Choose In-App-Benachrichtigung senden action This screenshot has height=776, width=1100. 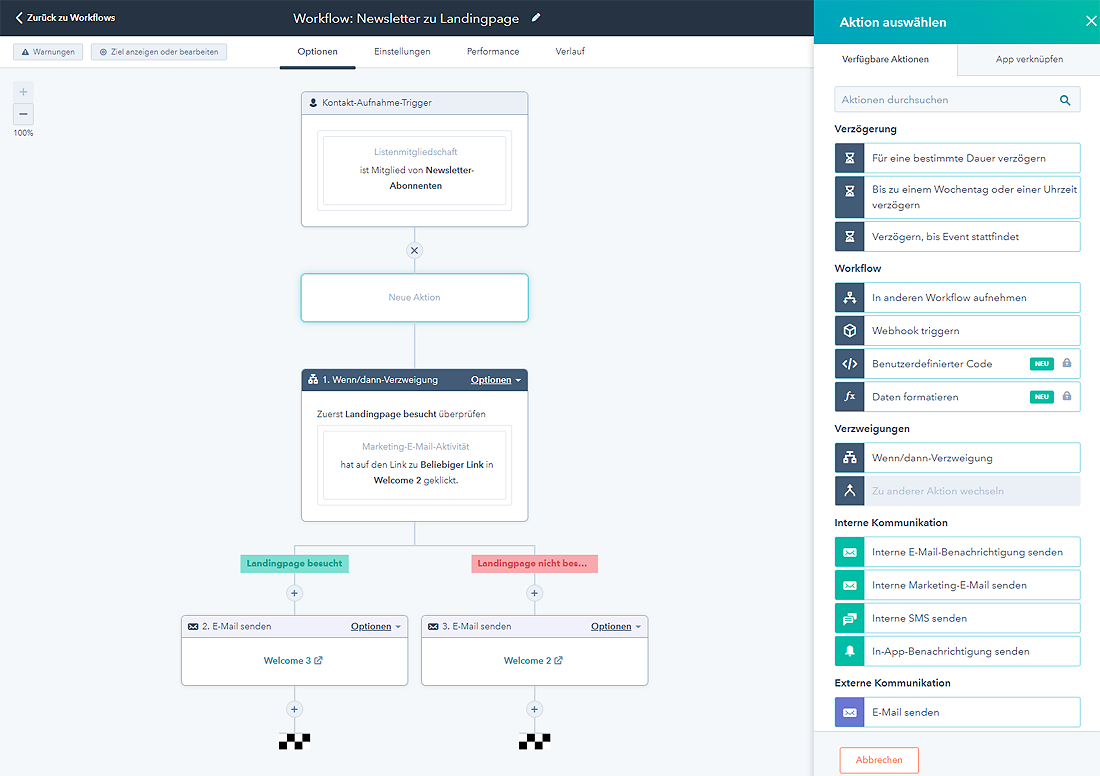point(957,650)
